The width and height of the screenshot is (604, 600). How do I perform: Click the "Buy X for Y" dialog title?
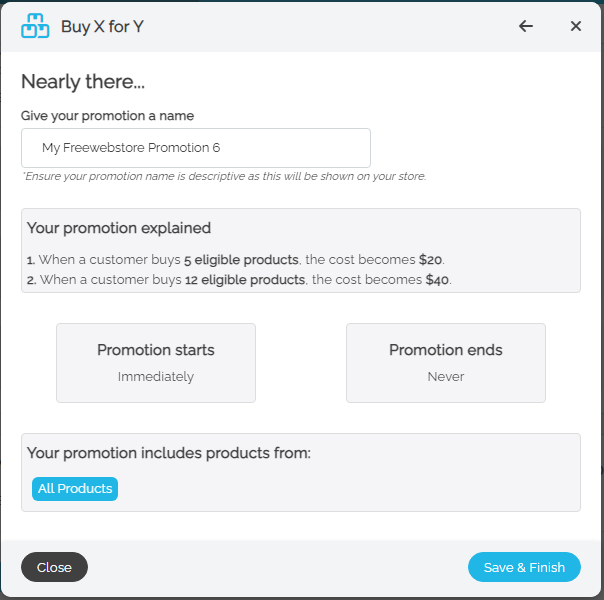coord(102,27)
